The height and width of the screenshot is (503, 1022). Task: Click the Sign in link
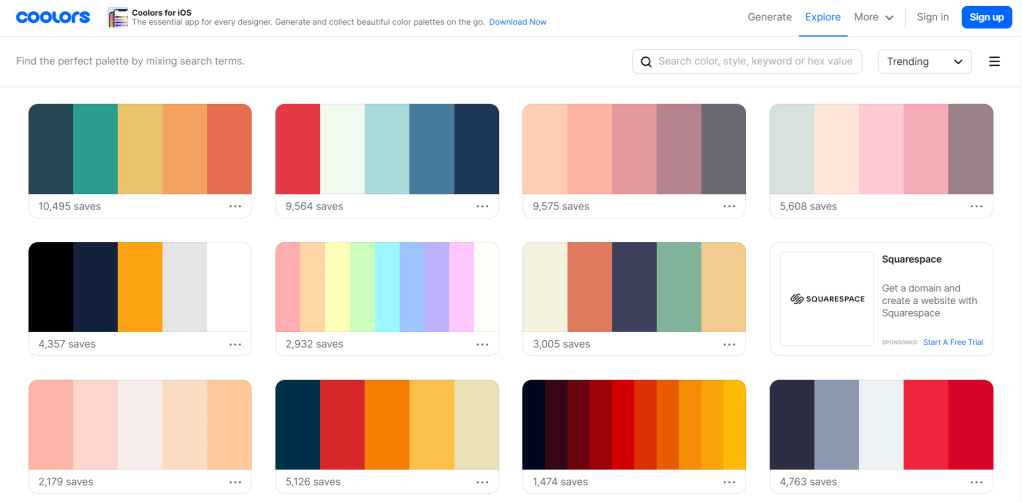[932, 17]
